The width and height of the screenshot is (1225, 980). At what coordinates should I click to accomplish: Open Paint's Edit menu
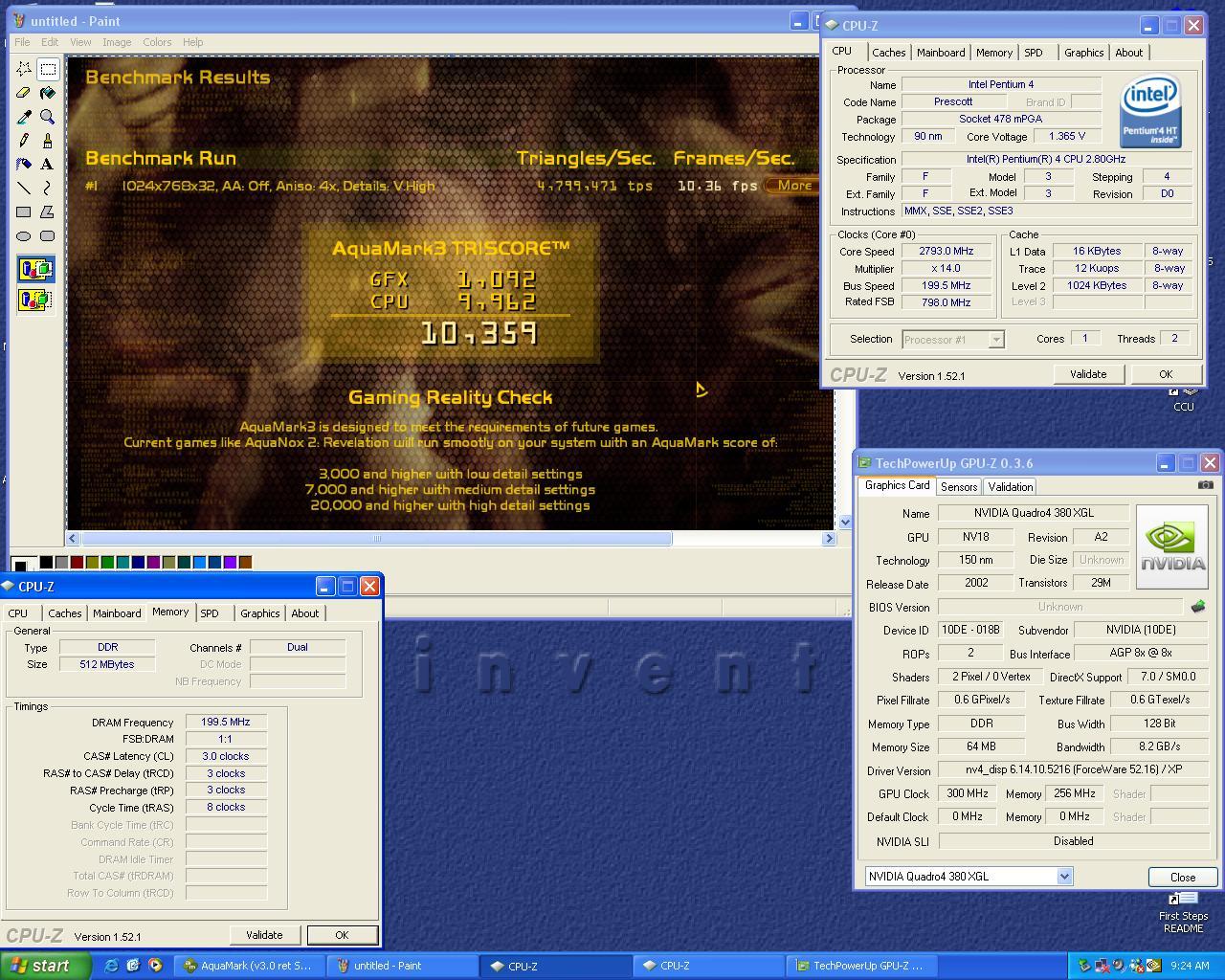(50, 42)
